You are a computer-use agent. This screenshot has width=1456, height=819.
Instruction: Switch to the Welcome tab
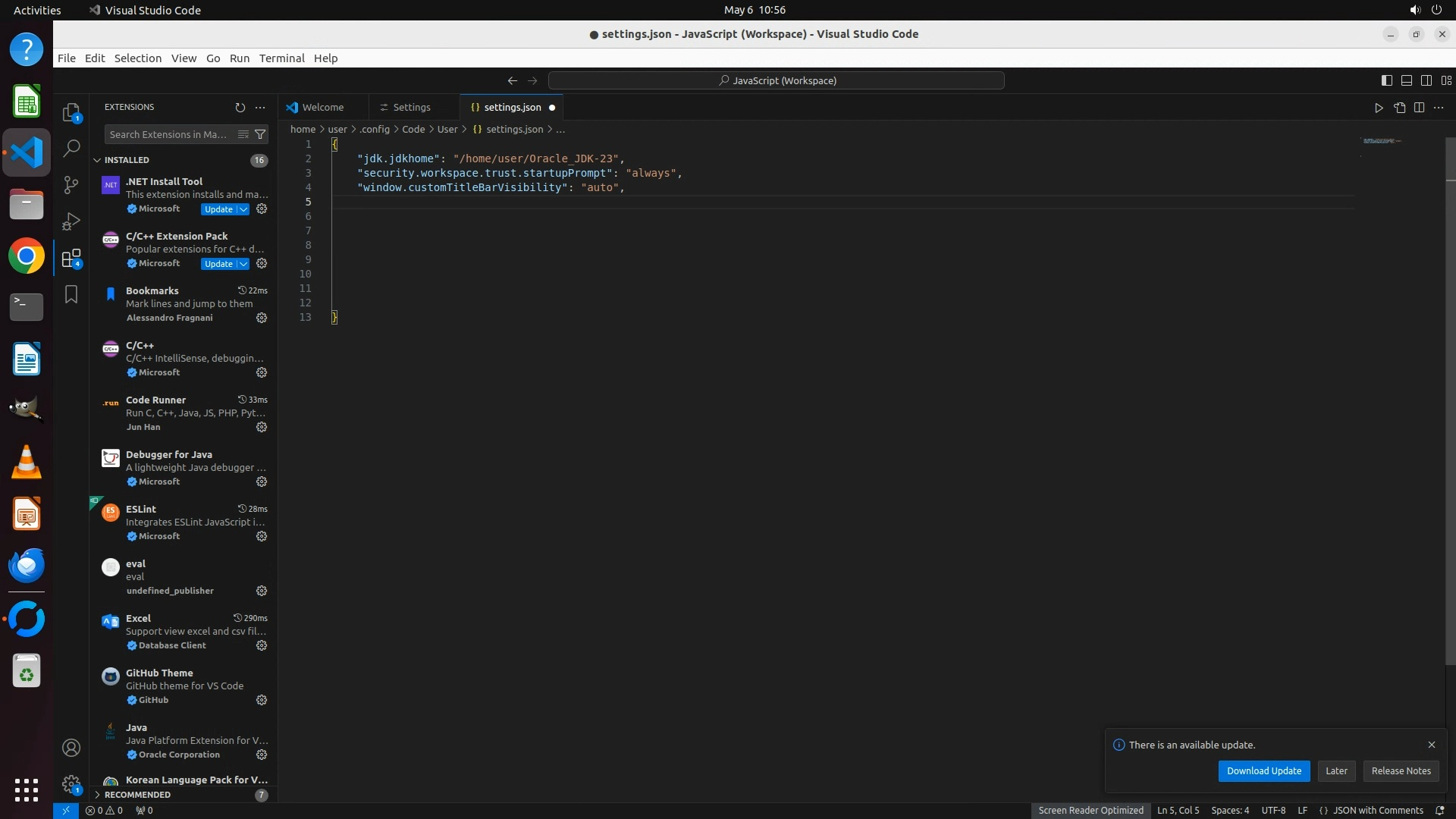pos(322,108)
